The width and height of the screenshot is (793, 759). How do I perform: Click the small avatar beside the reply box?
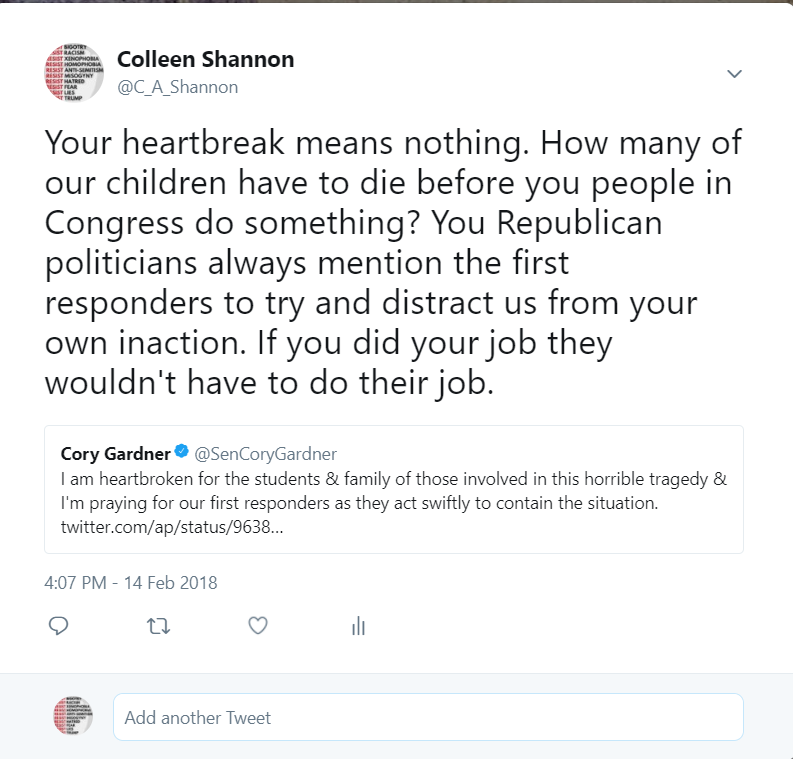pyautogui.click(x=73, y=717)
